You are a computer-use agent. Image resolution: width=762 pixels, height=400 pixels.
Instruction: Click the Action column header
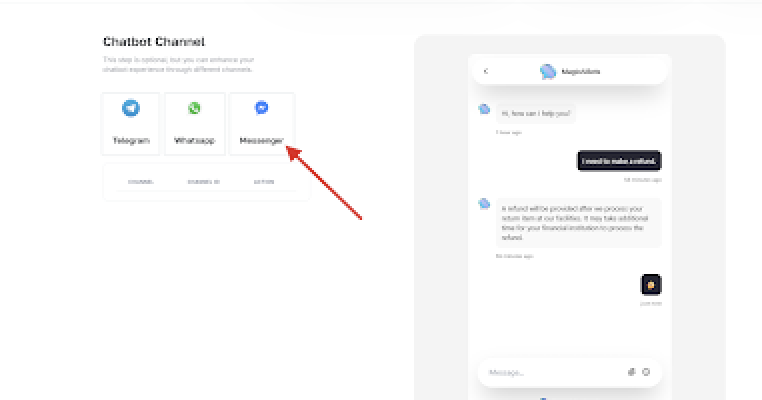coord(264,182)
